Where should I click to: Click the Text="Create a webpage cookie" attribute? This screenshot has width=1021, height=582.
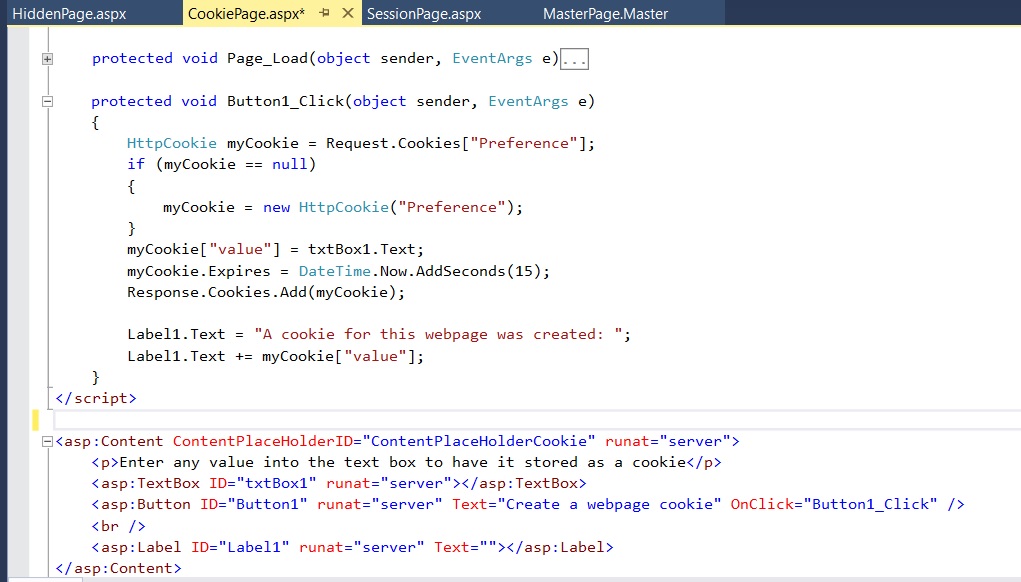click(587, 504)
